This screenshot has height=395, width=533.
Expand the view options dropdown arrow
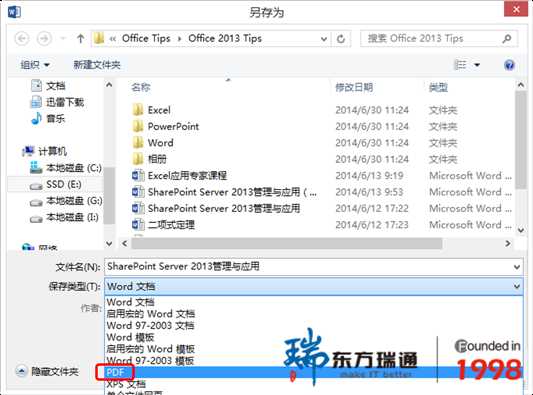[x=477, y=65]
